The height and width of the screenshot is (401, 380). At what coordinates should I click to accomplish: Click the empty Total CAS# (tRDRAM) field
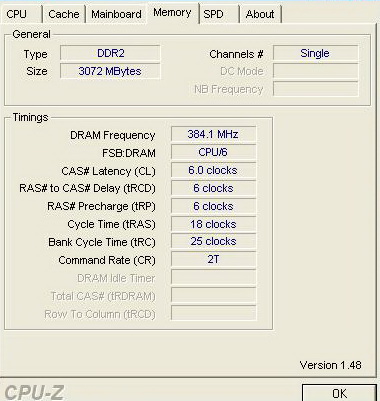coord(213,296)
